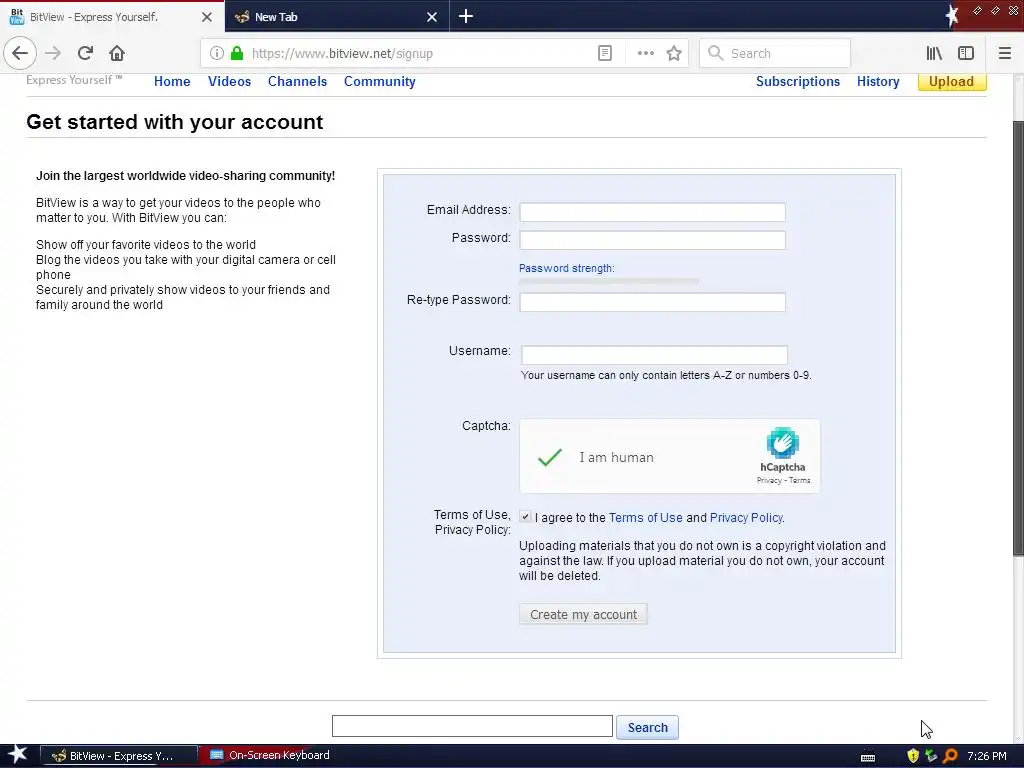Viewport: 1024px width, 768px height.
Task: Open hCaptcha Terms link
Action: [x=799, y=480]
